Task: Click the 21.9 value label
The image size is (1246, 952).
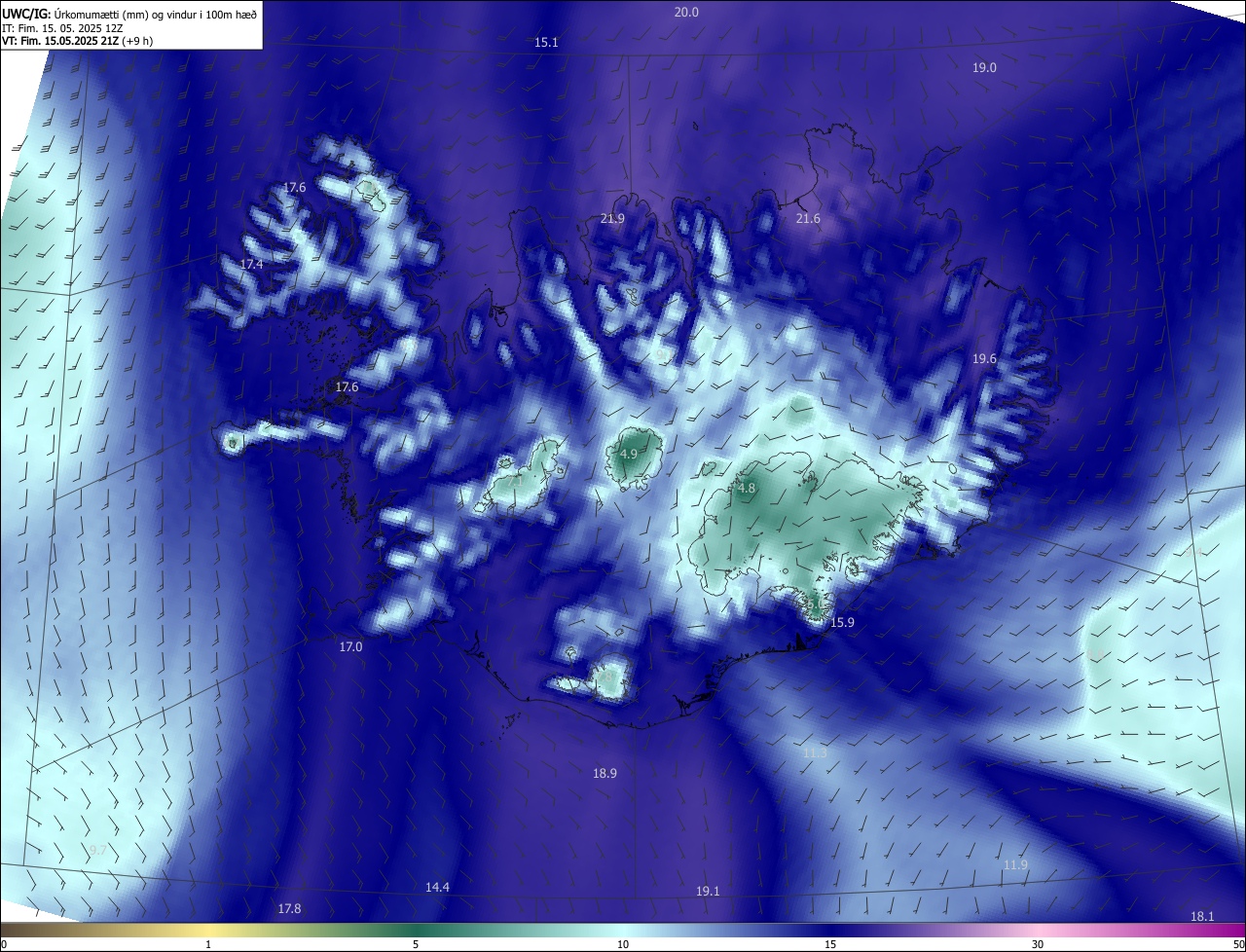Action: click(x=612, y=218)
